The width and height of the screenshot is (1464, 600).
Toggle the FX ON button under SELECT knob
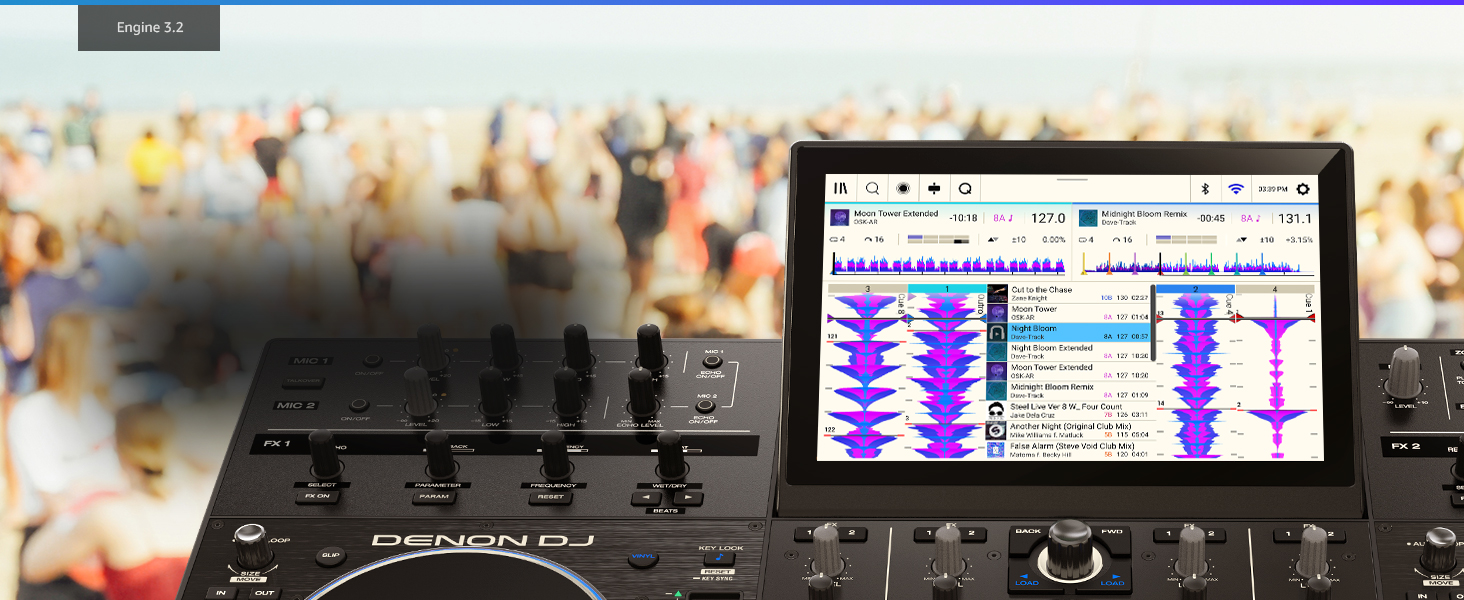click(318, 496)
